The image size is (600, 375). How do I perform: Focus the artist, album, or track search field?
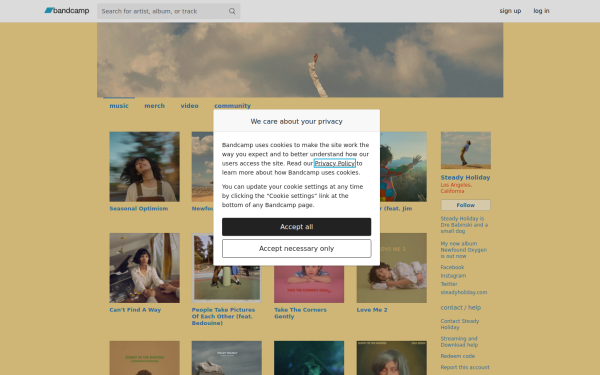click(168, 11)
